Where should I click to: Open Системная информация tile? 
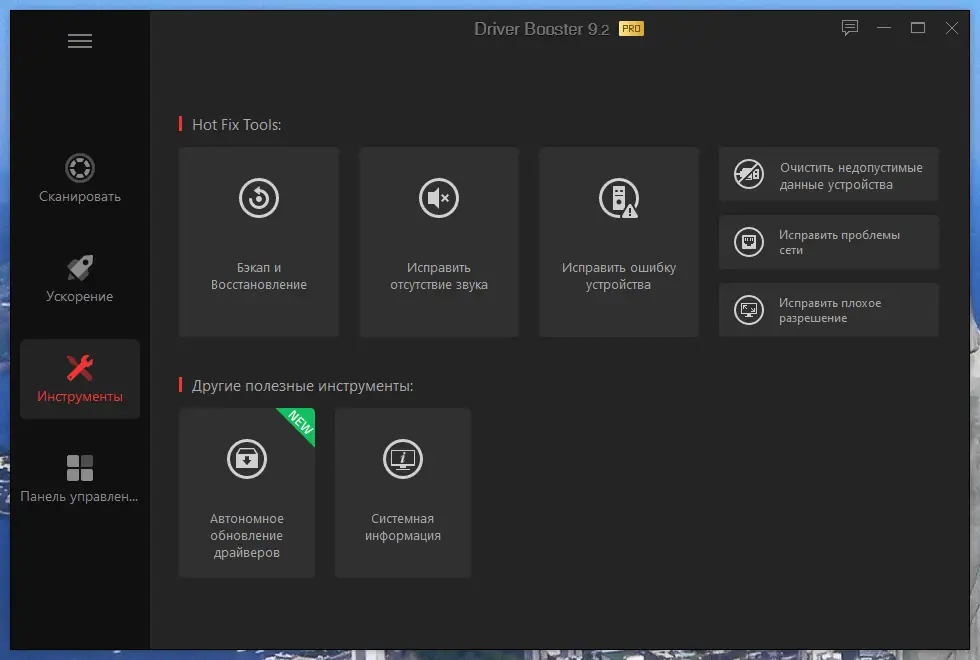tap(403, 492)
